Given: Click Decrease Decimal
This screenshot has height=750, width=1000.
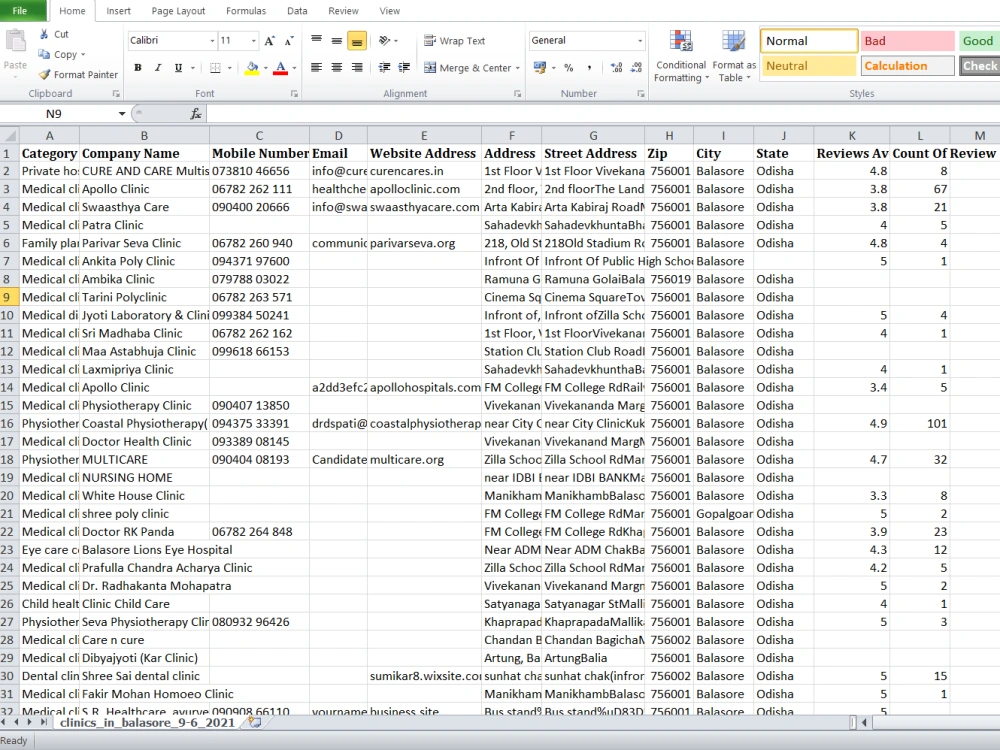Looking at the screenshot, I should (x=636, y=67).
